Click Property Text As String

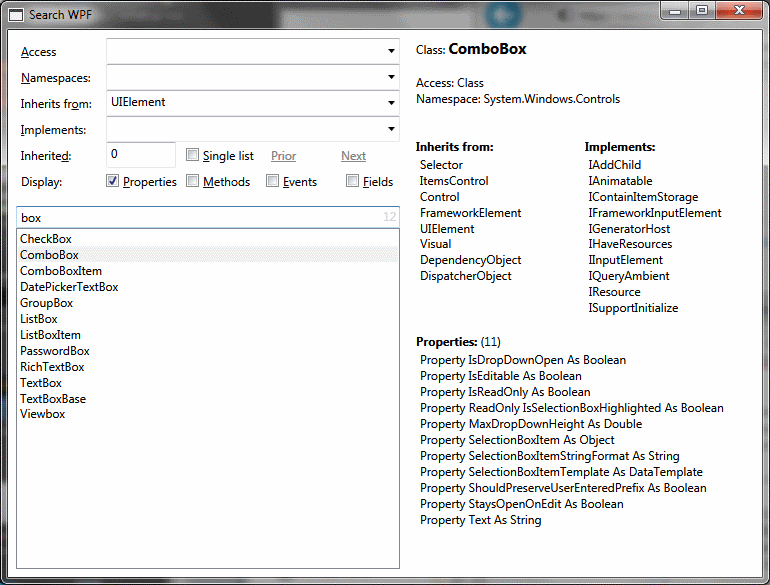pyautogui.click(x=480, y=520)
